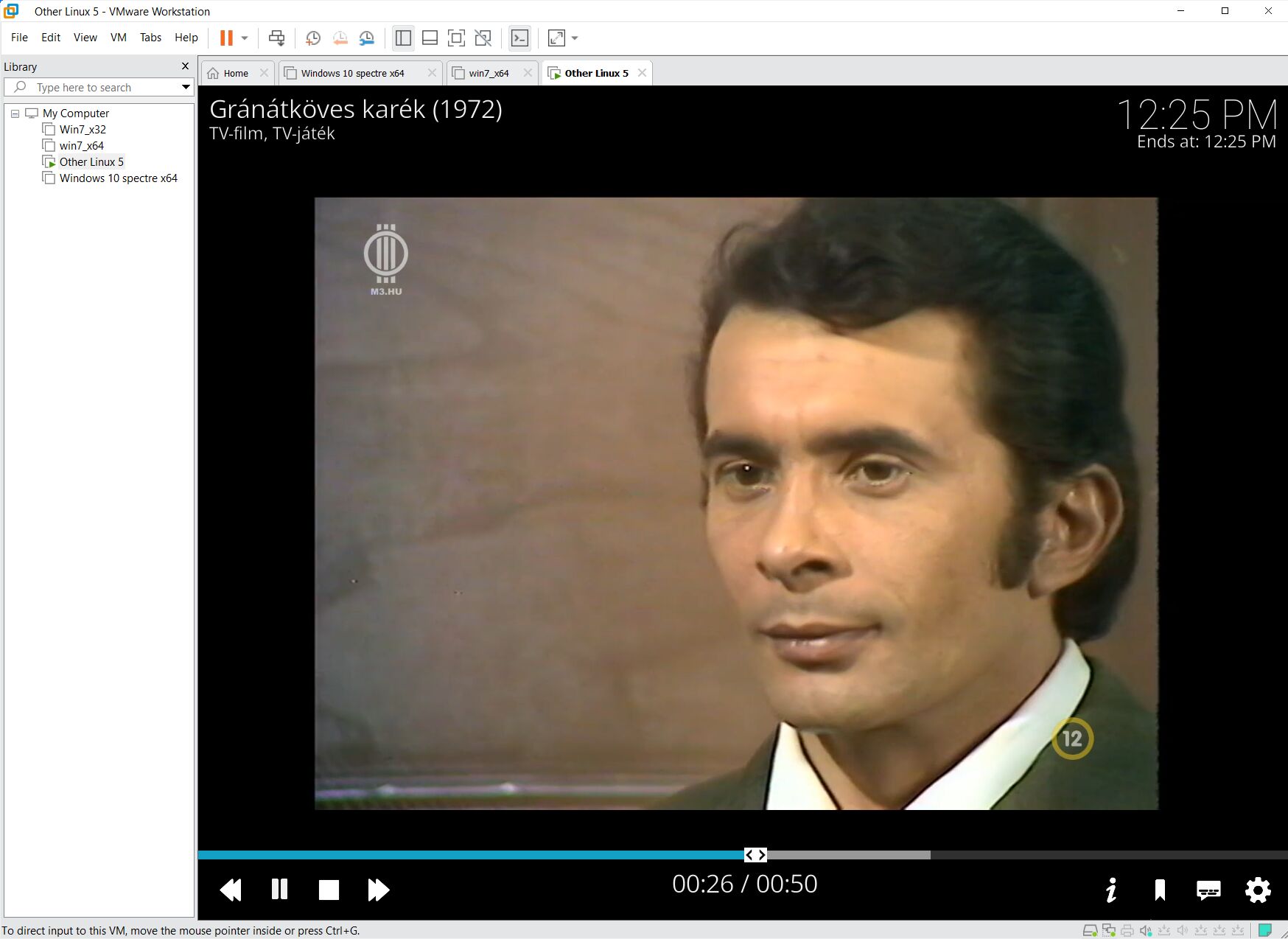Revert the VM to previous snapshot
This screenshot has height=939, width=1288.
(x=340, y=38)
